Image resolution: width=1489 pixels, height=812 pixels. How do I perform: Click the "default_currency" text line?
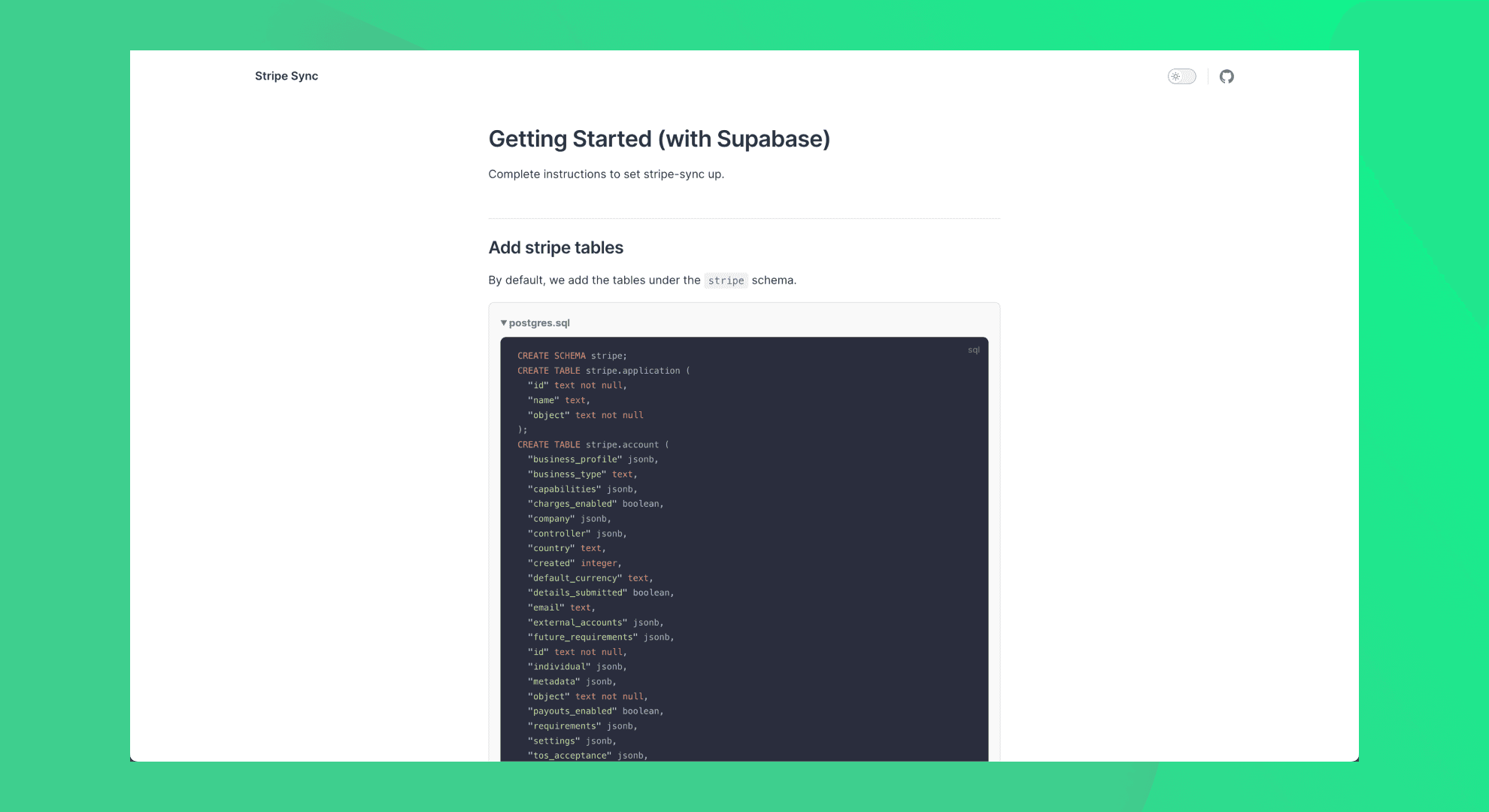(x=590, y=578)
